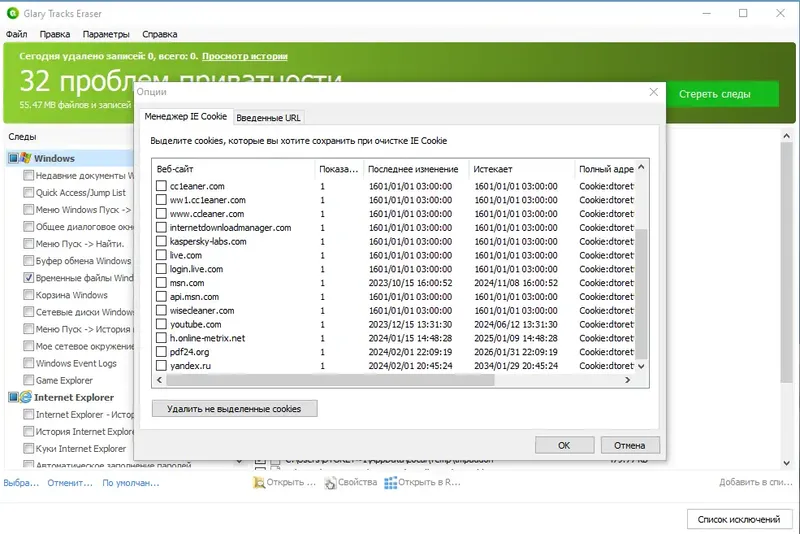
Task: Open the Параметры menu
Action: point(106,34)
